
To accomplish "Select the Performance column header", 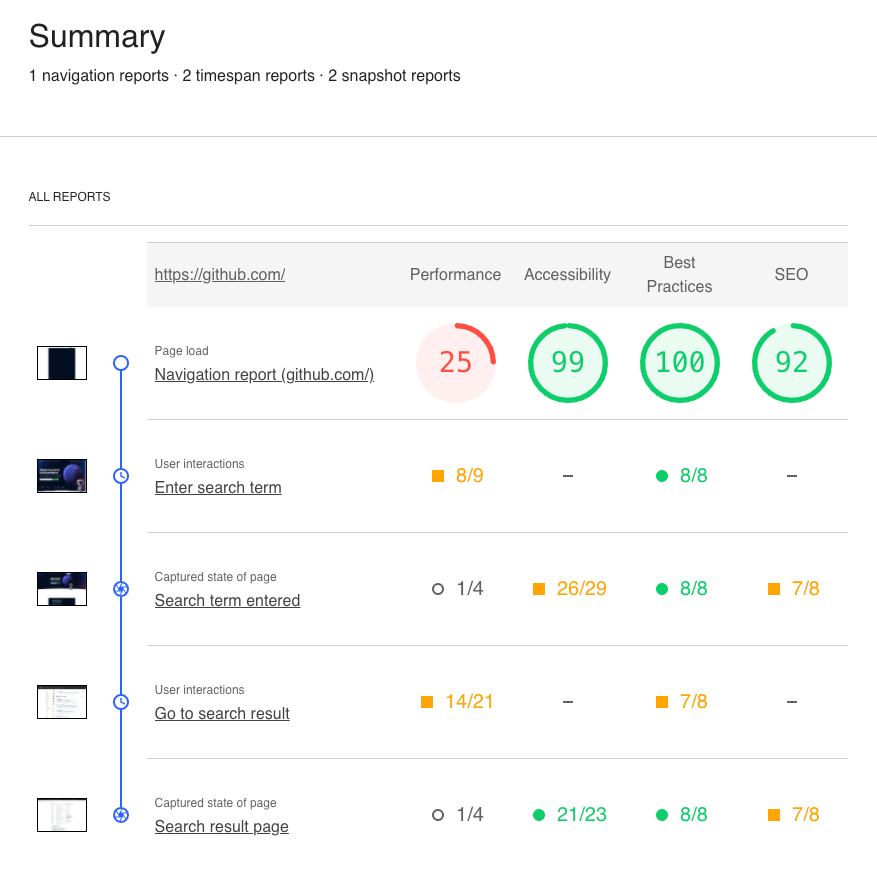I will (x=455, y=274).
